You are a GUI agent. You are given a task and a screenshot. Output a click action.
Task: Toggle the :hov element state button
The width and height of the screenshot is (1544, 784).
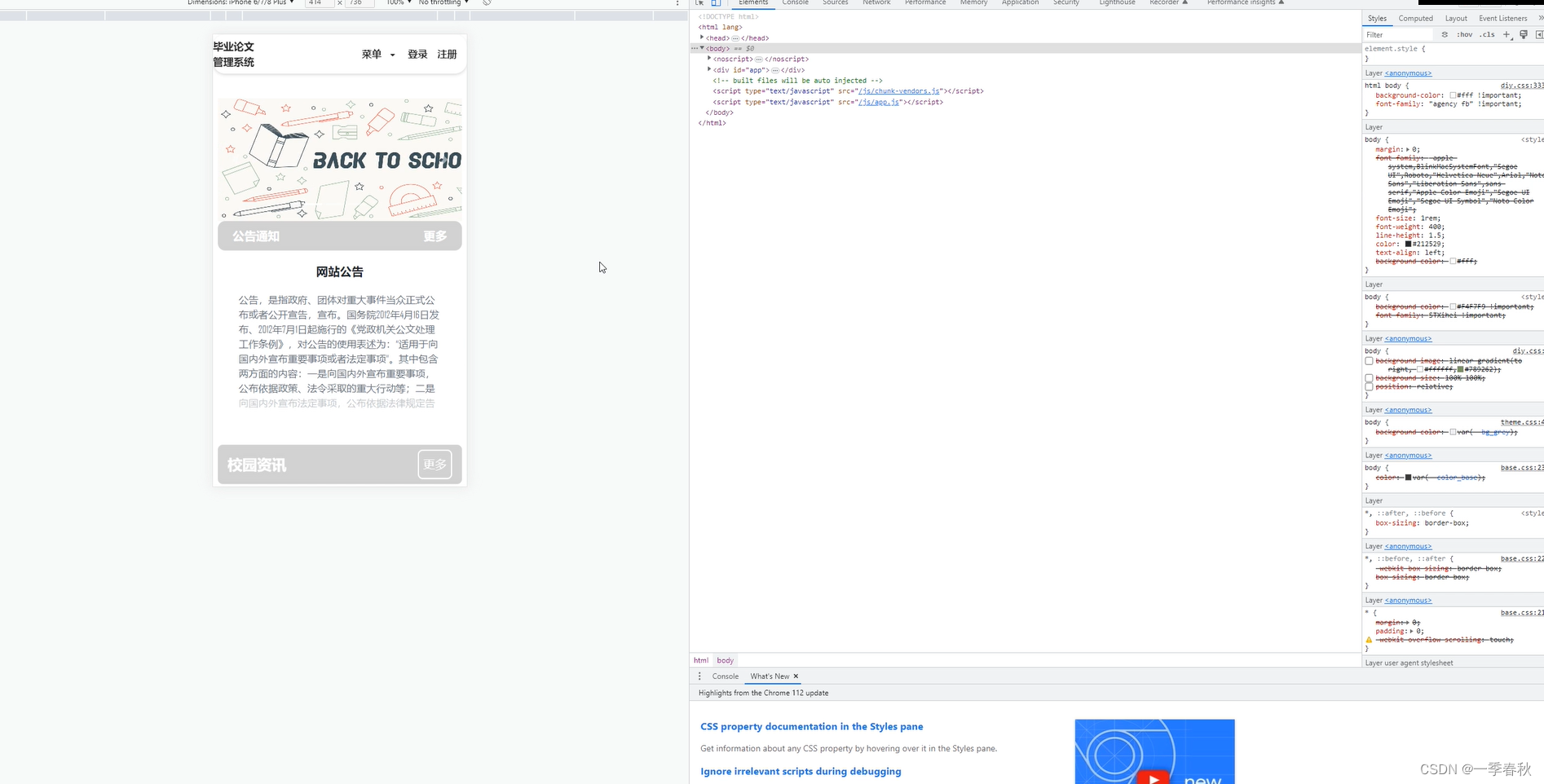pyautogui.click(x=1465, y=35)
